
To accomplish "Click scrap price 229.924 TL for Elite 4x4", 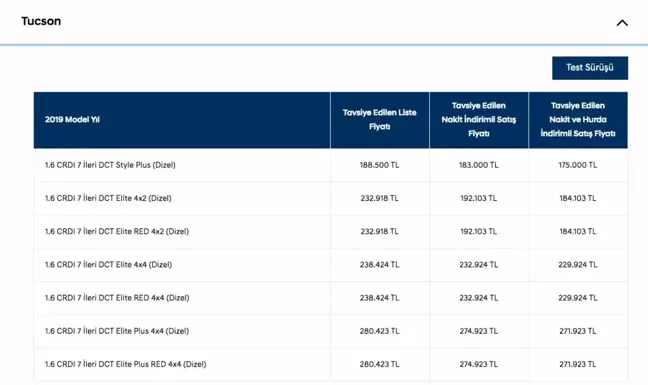I will click(578, 264).
